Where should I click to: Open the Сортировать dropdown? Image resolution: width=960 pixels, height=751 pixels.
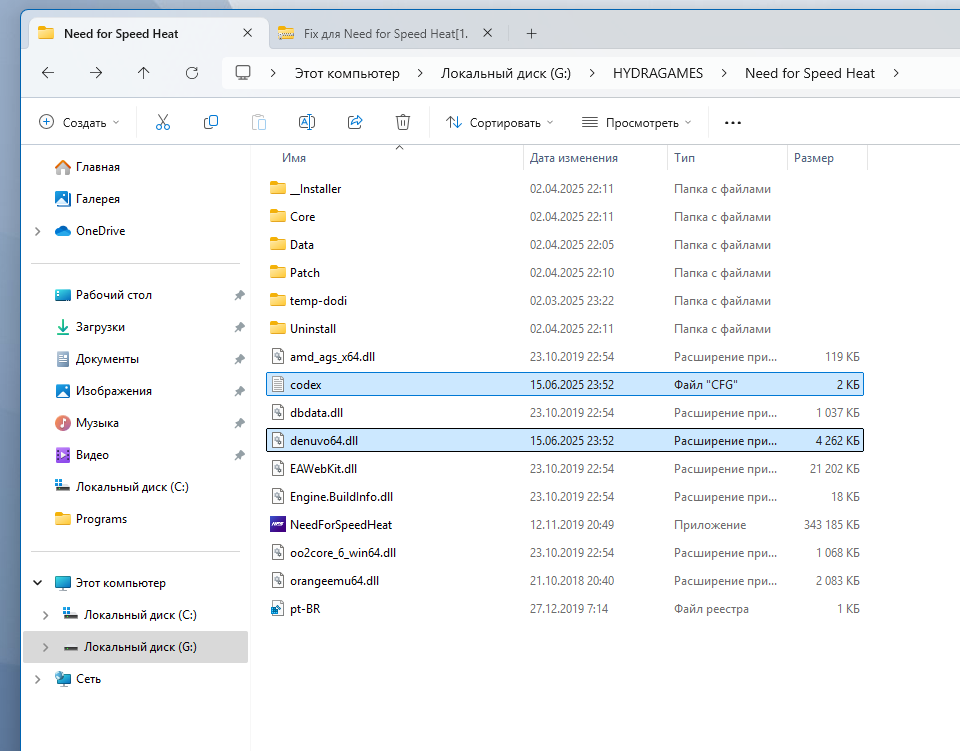[x=500, y=122]
